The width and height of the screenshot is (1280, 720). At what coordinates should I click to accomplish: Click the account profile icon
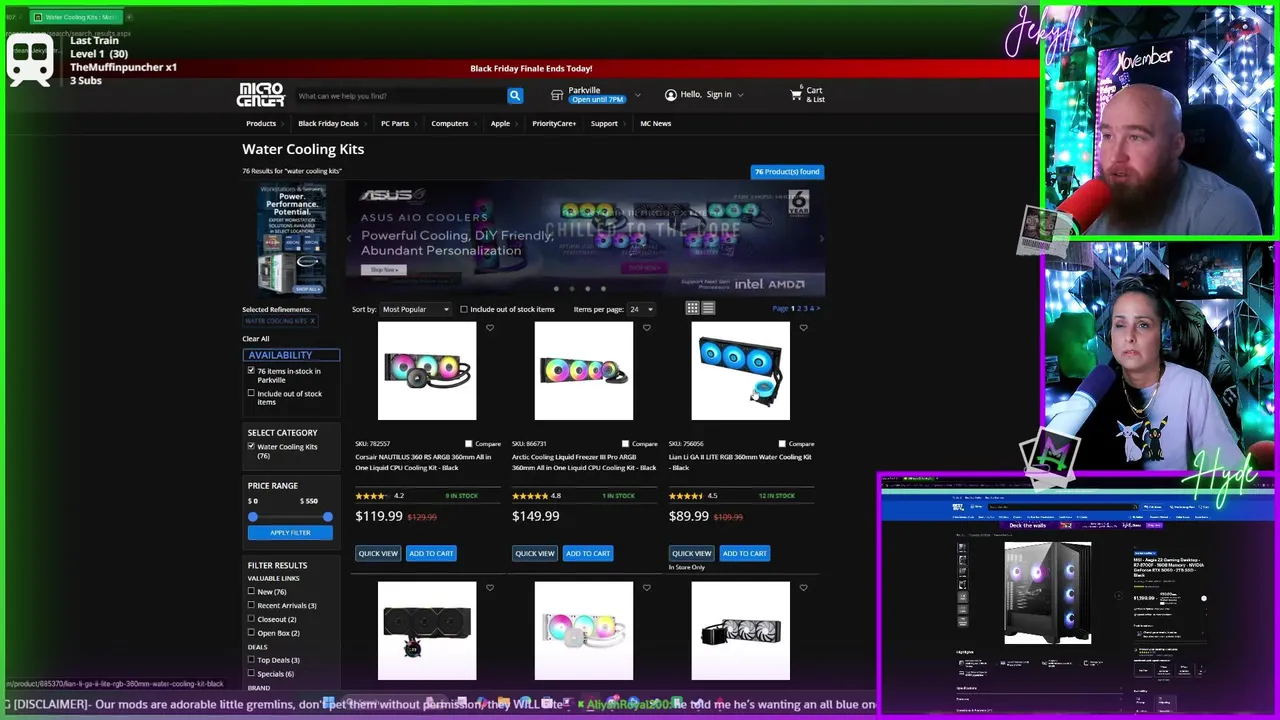point(670,95)
